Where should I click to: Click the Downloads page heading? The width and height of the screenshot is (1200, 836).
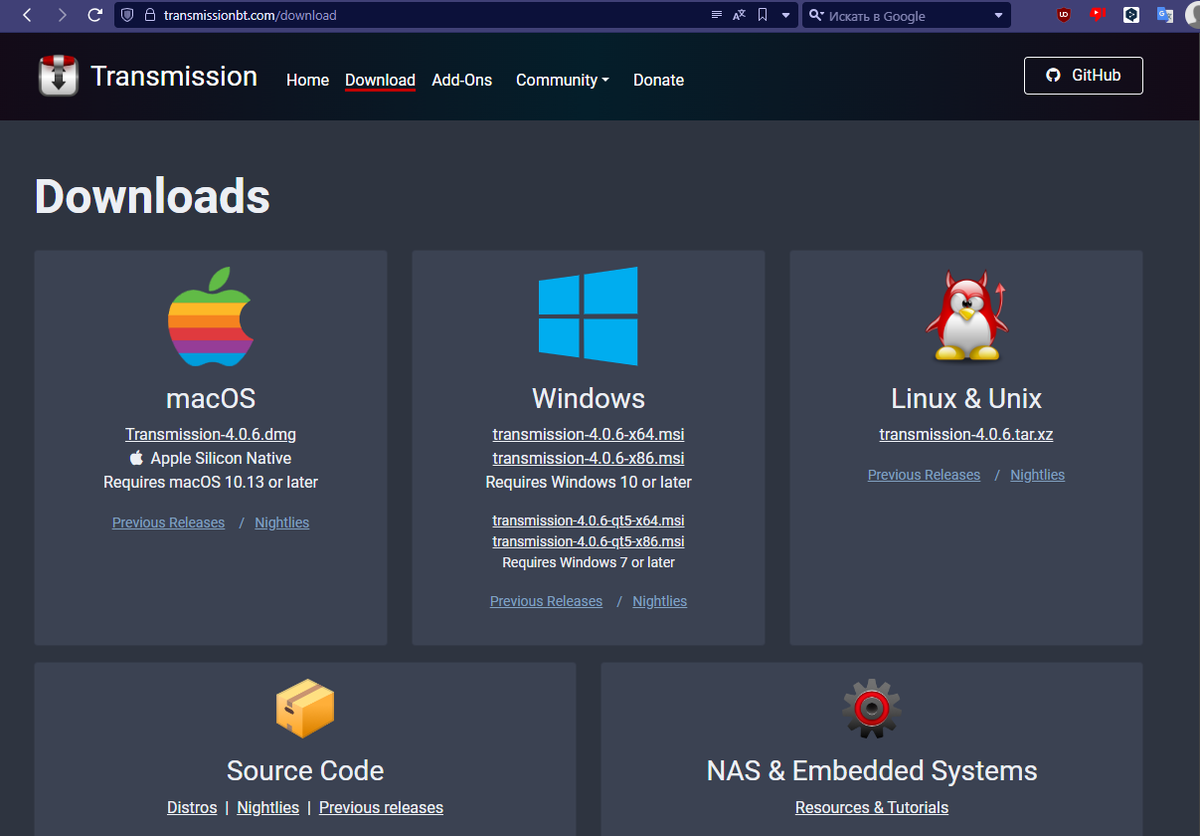point(152,196)
